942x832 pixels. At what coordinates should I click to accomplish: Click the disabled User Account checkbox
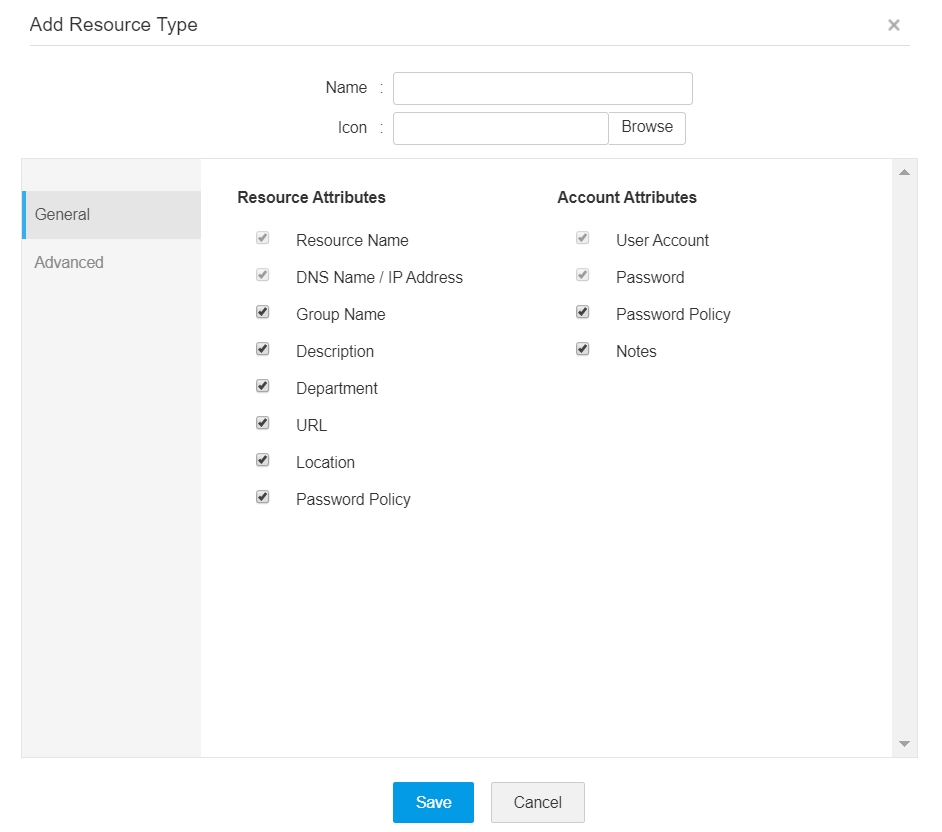pos(582,238)
